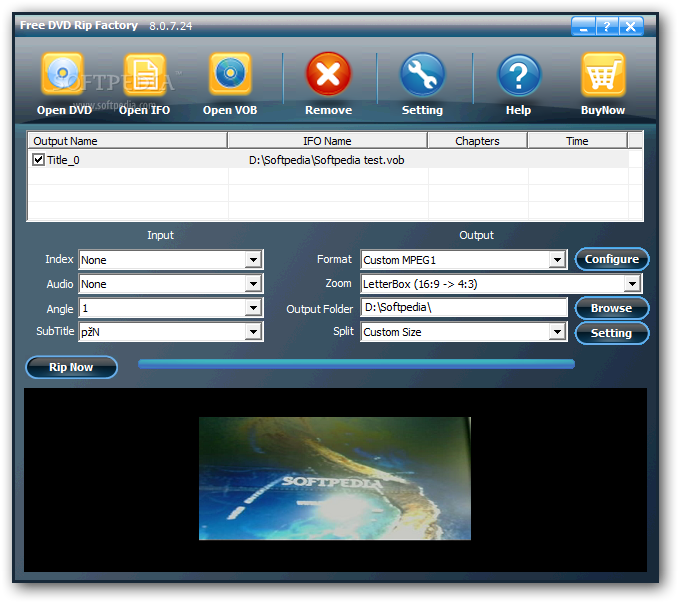Click the title bar question mark button
The image size is (679, 603).
607,27
